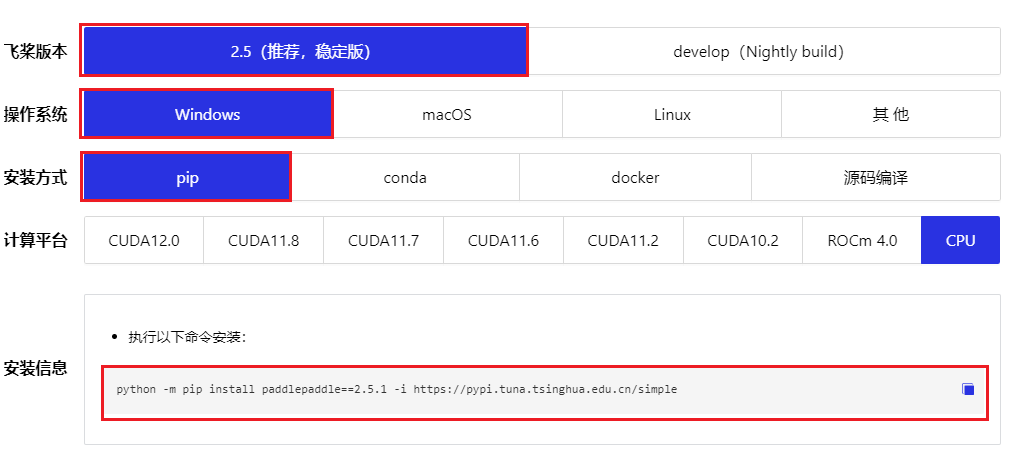
Task: Choose 源码编译 install method
Action: click(875, 177)
